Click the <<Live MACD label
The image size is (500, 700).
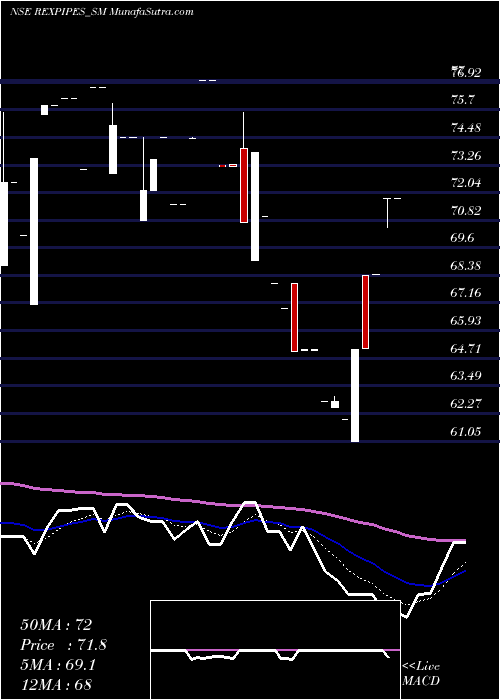pos(421,673)
